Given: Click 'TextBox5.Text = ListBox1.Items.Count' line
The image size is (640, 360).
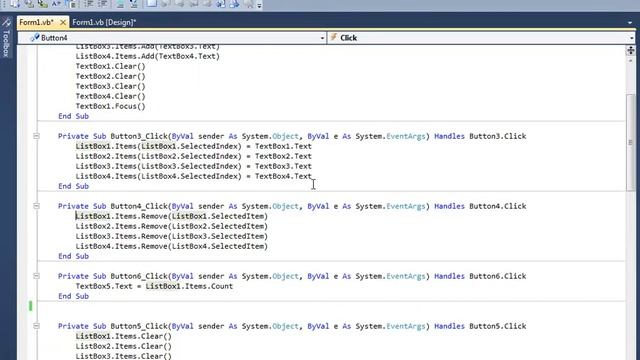Looking at the screenshot, I should pos(154,286).
